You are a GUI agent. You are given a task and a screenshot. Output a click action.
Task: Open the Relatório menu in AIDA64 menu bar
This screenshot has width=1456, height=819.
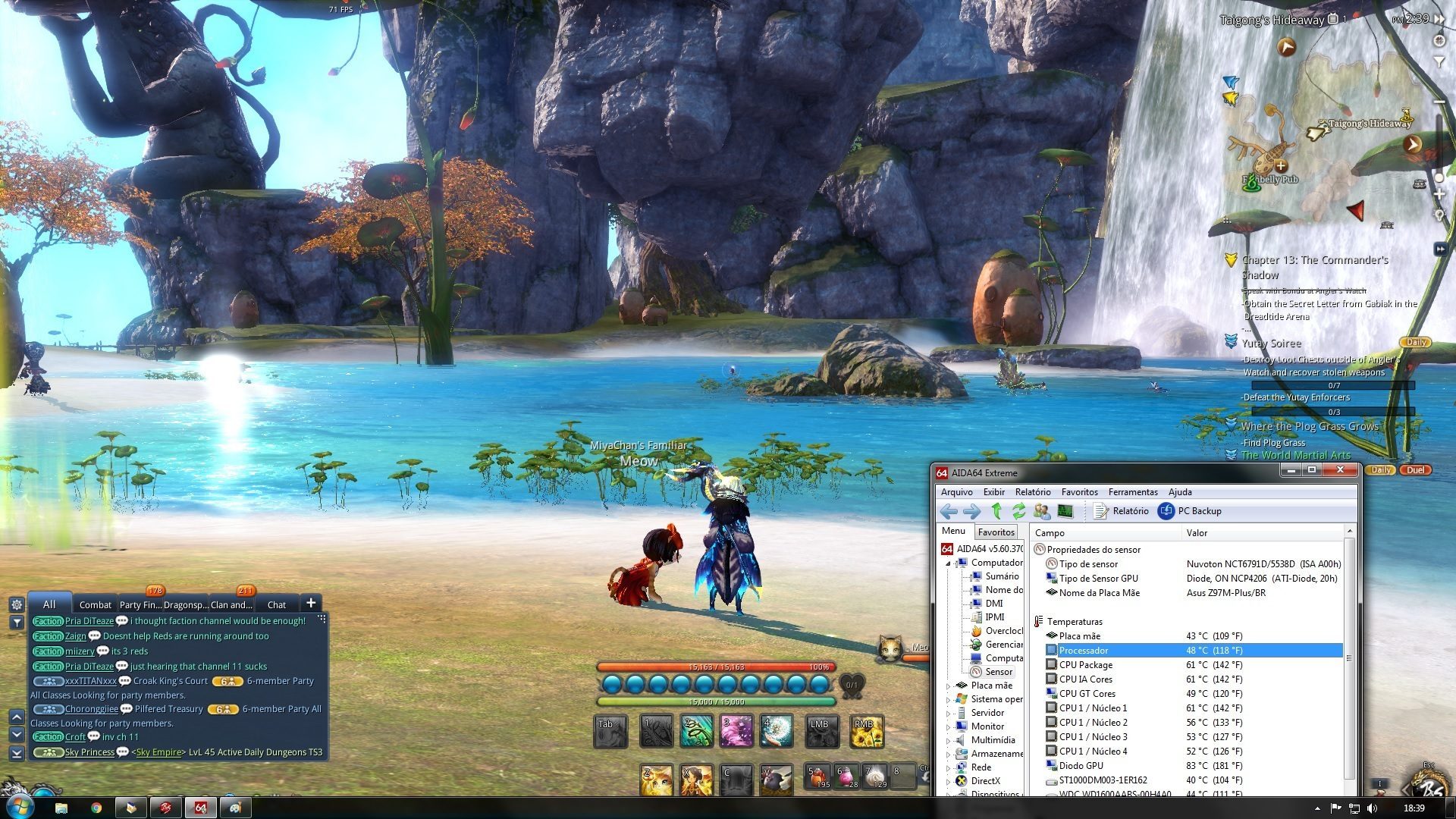coord(1033,492)
